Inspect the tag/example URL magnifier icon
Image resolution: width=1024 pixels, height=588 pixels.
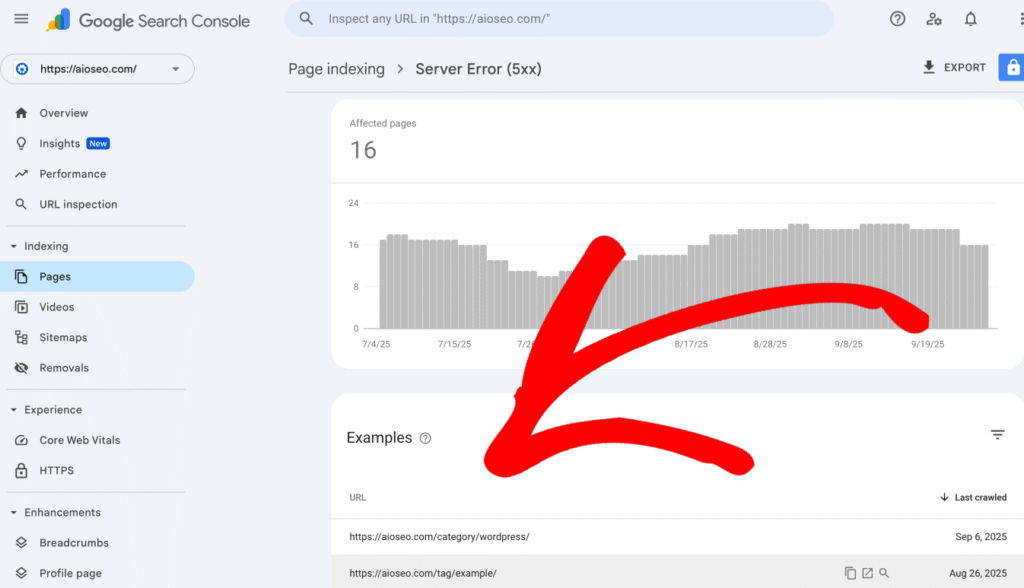(884, 573)
